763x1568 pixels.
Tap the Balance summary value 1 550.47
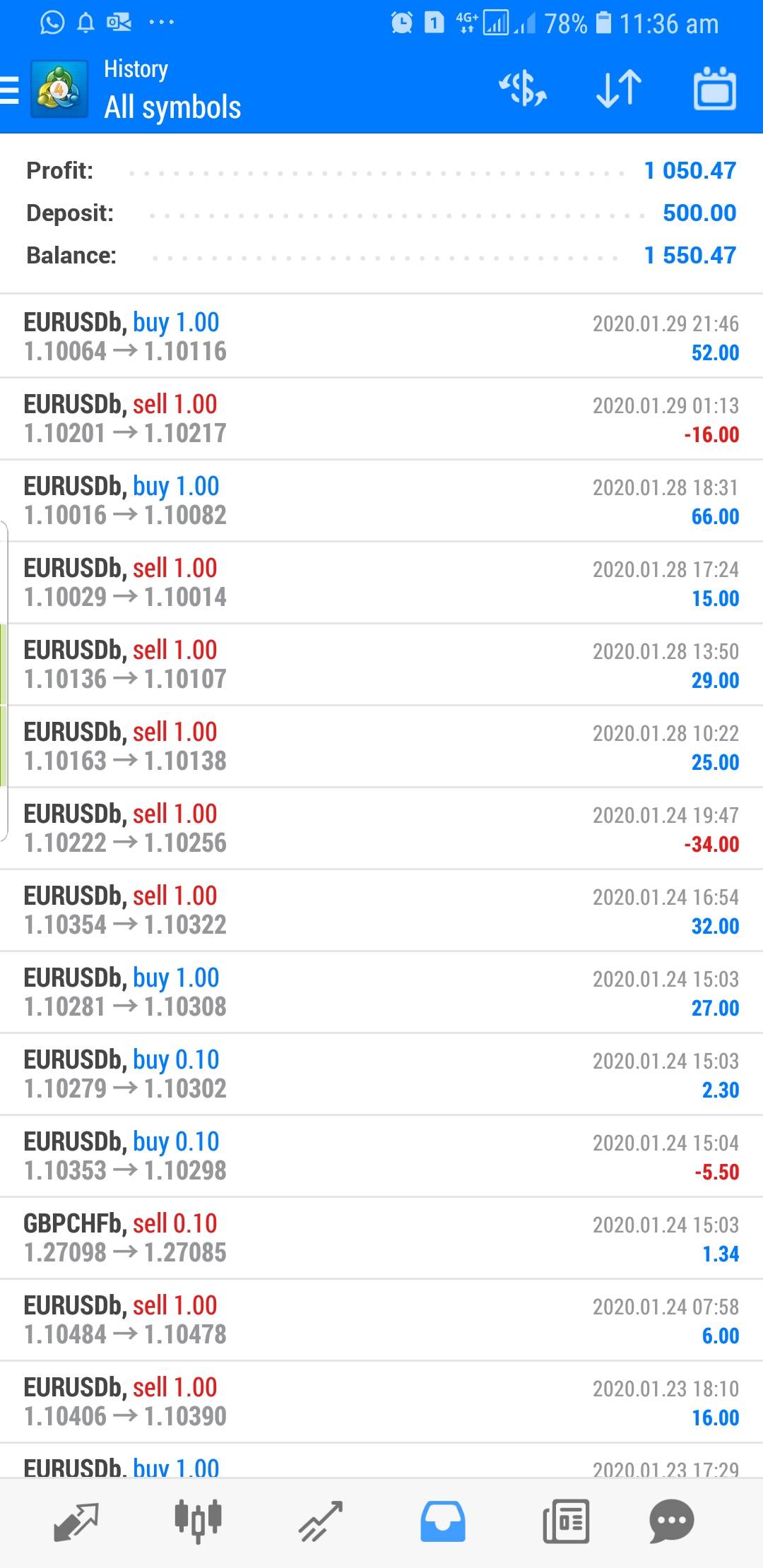[690, 255]
